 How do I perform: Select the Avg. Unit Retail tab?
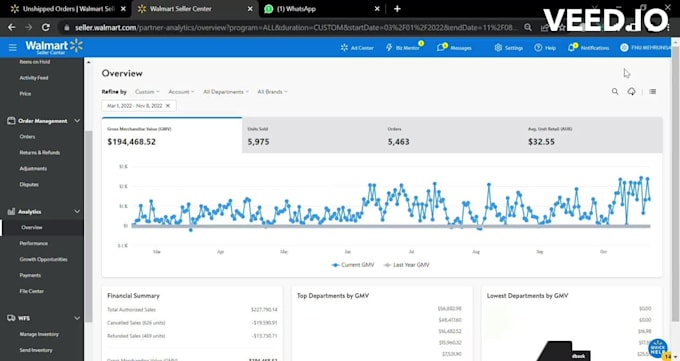(592, 135)
